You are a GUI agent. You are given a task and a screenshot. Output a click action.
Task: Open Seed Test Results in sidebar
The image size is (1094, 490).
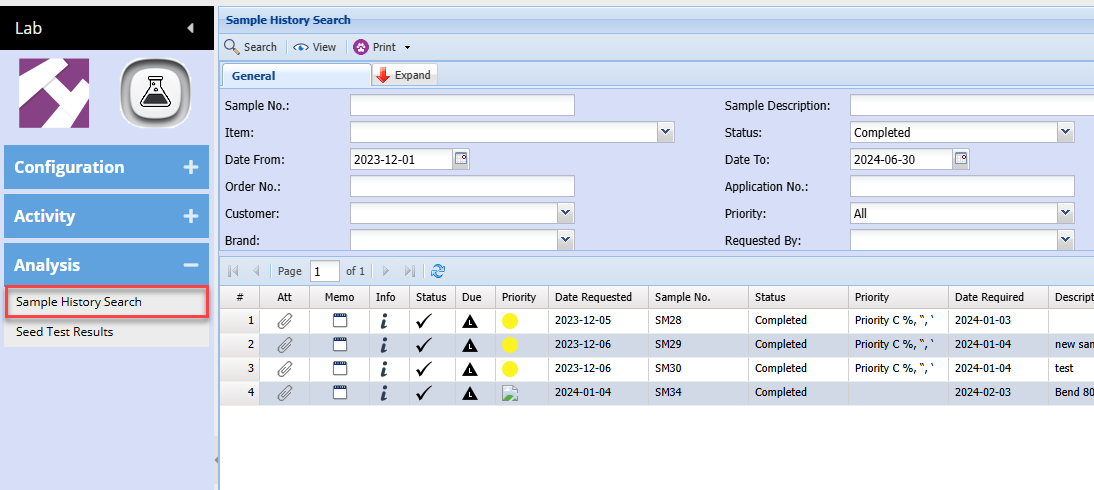(65, 332)
